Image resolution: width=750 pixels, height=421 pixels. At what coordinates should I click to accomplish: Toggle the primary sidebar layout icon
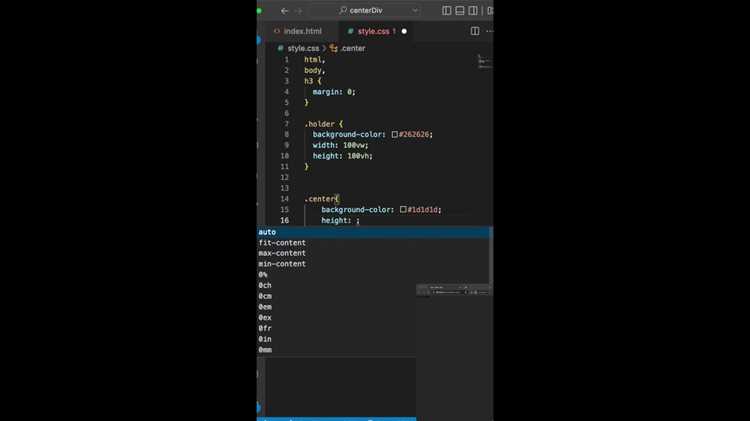tap(446, 11)
